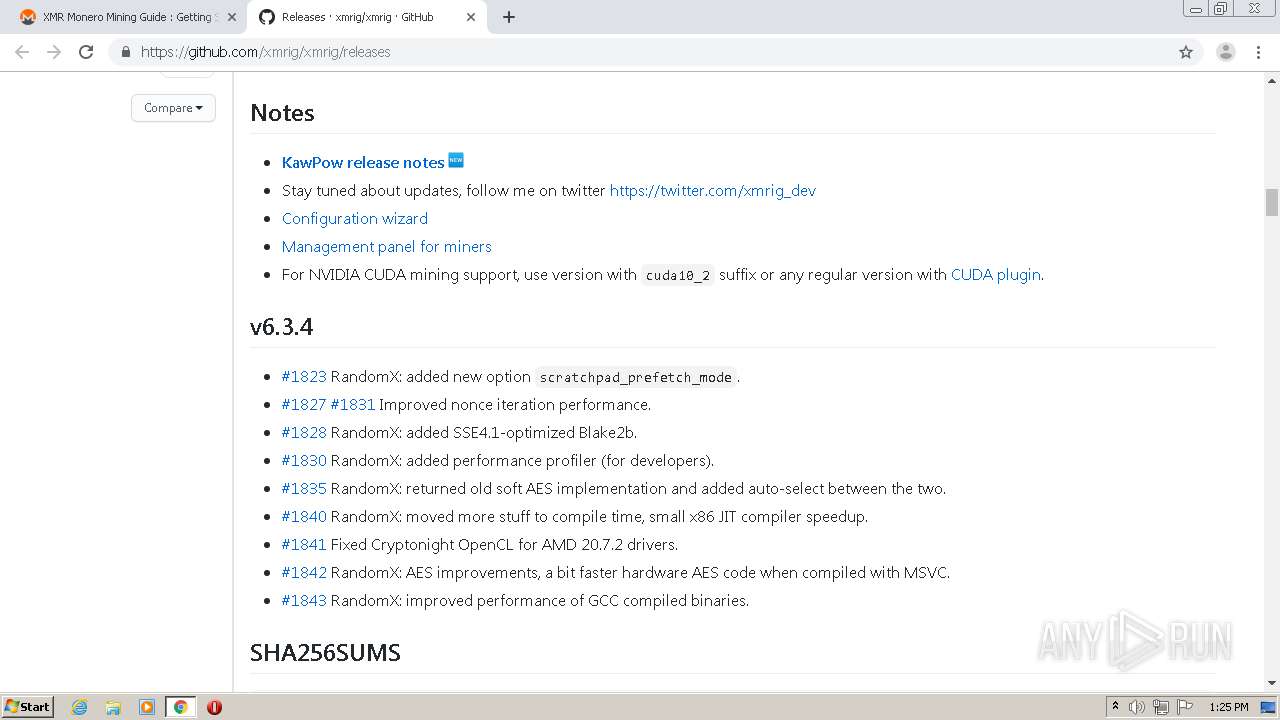Open Management panel for miners link
This screenshot has width=1280, height=720.
(387, 246)
